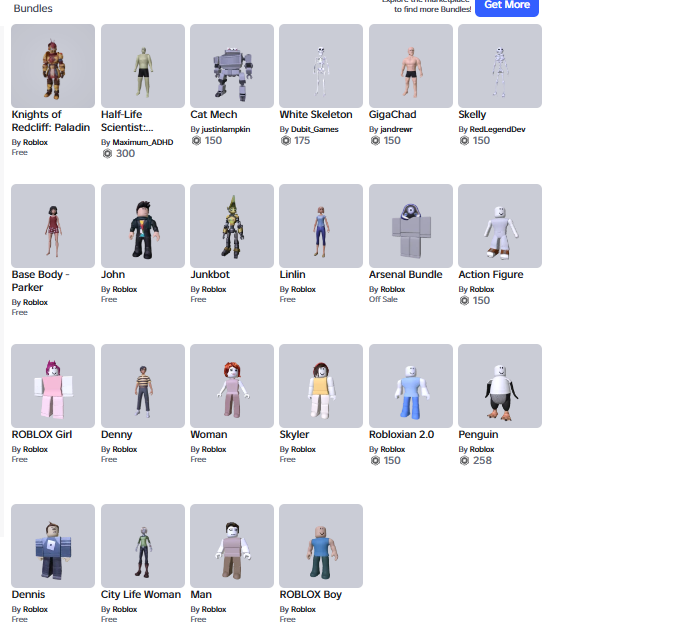Open the GigaChad bundle thumbnail
684x628 pixels.
[411, 66]
